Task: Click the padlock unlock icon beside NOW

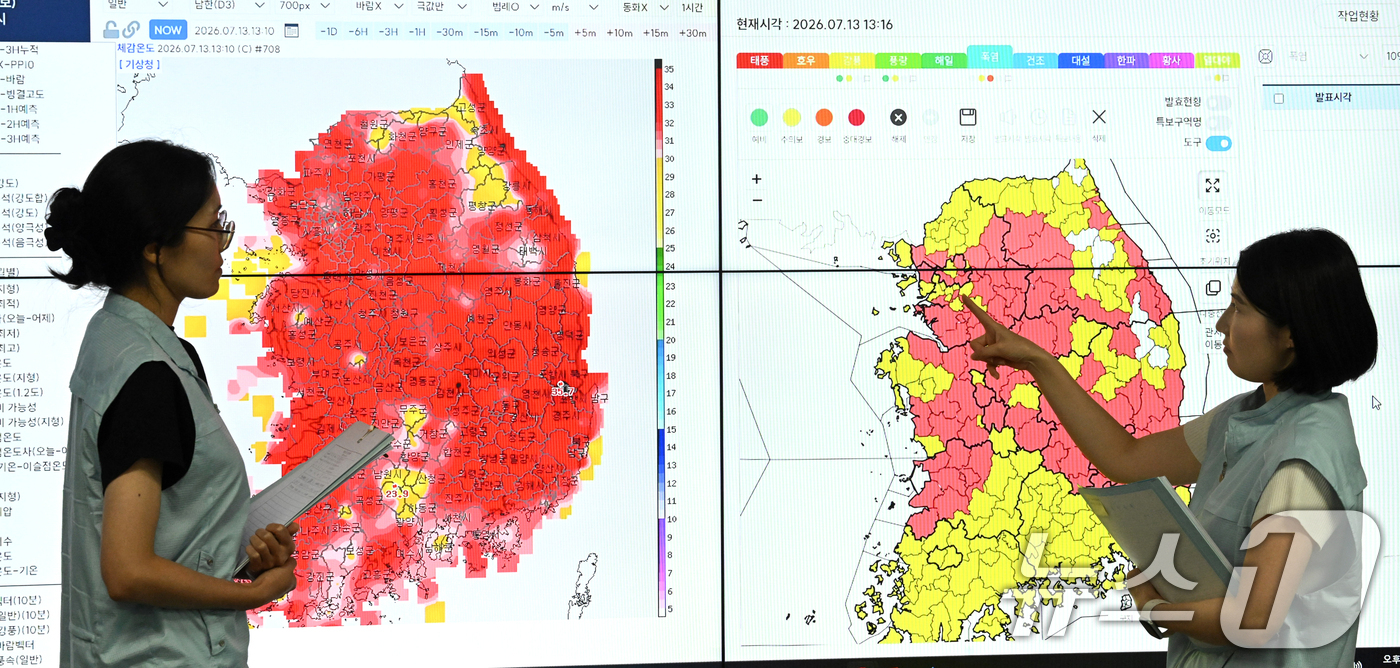Action: pyautogui.click(x=111, y=30)
